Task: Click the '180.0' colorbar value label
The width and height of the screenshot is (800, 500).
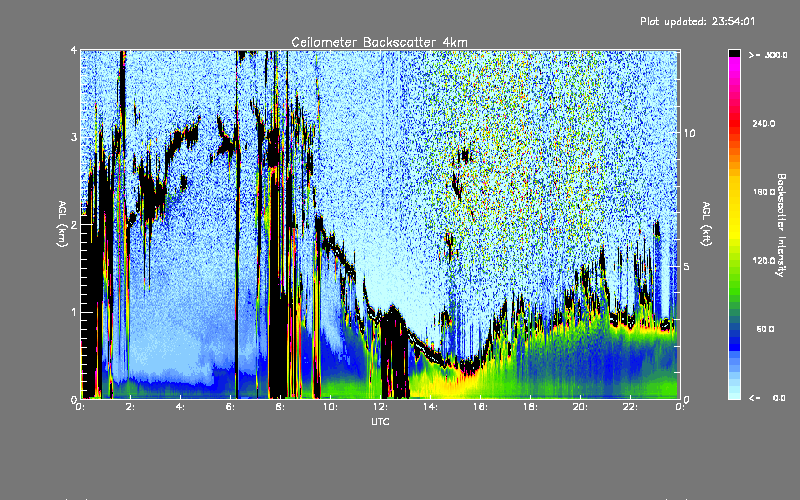Action: tap(764, 192)
